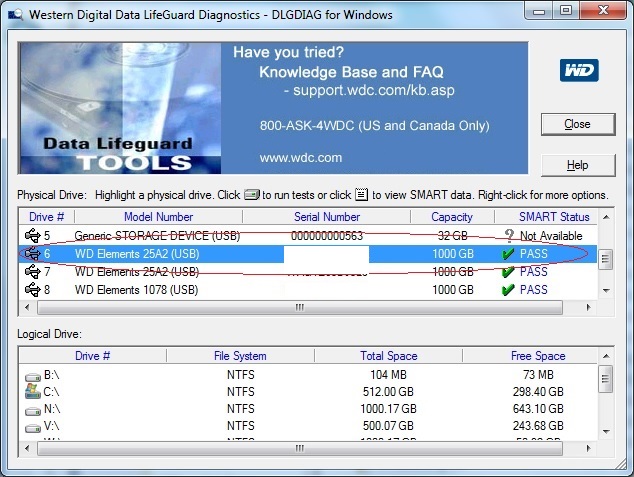Viewport: 634px width, 477px height.
Task: Click the USB icon for drive 6
Action: (33, 253)
